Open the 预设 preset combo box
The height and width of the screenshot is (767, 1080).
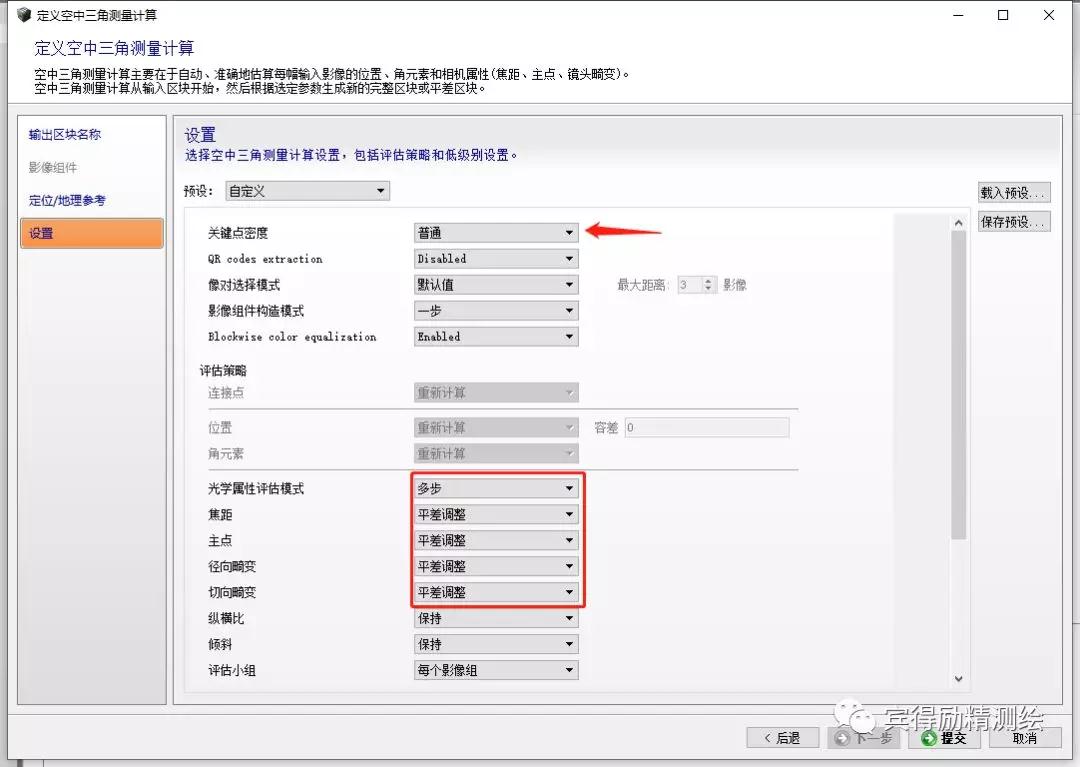(x=307, y=191)
